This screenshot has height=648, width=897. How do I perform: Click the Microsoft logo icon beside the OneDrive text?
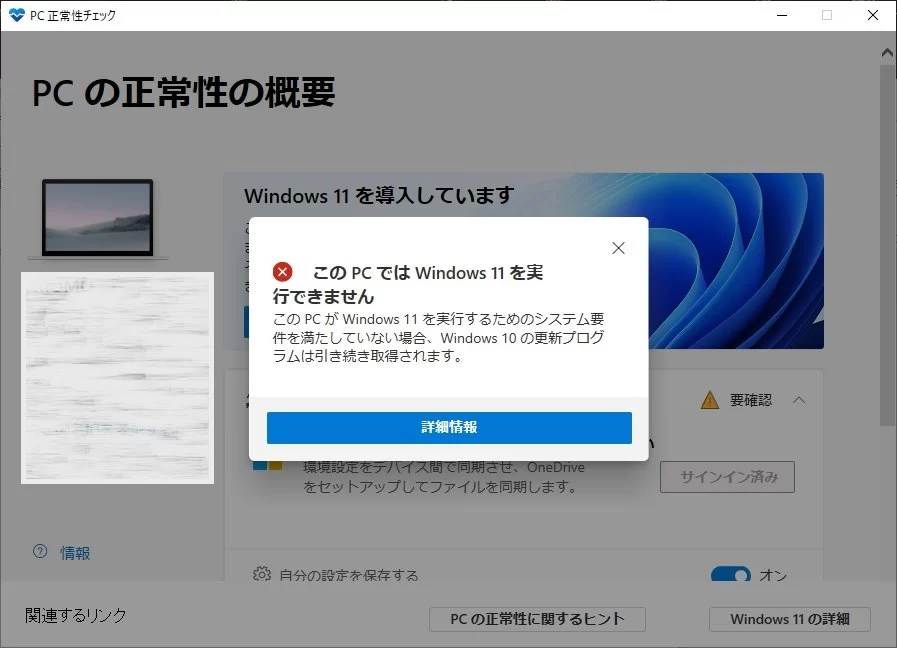coord(267,466)
